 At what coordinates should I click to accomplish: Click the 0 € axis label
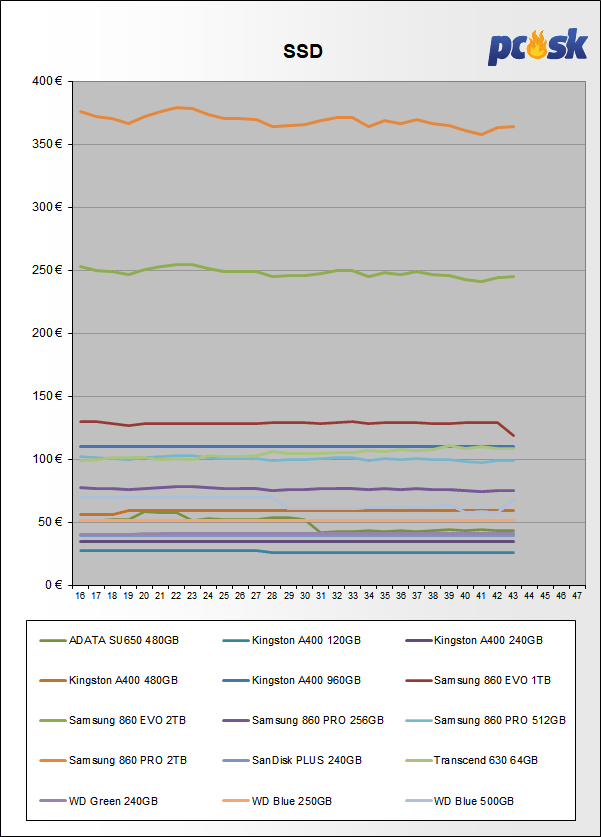(53, 585)
